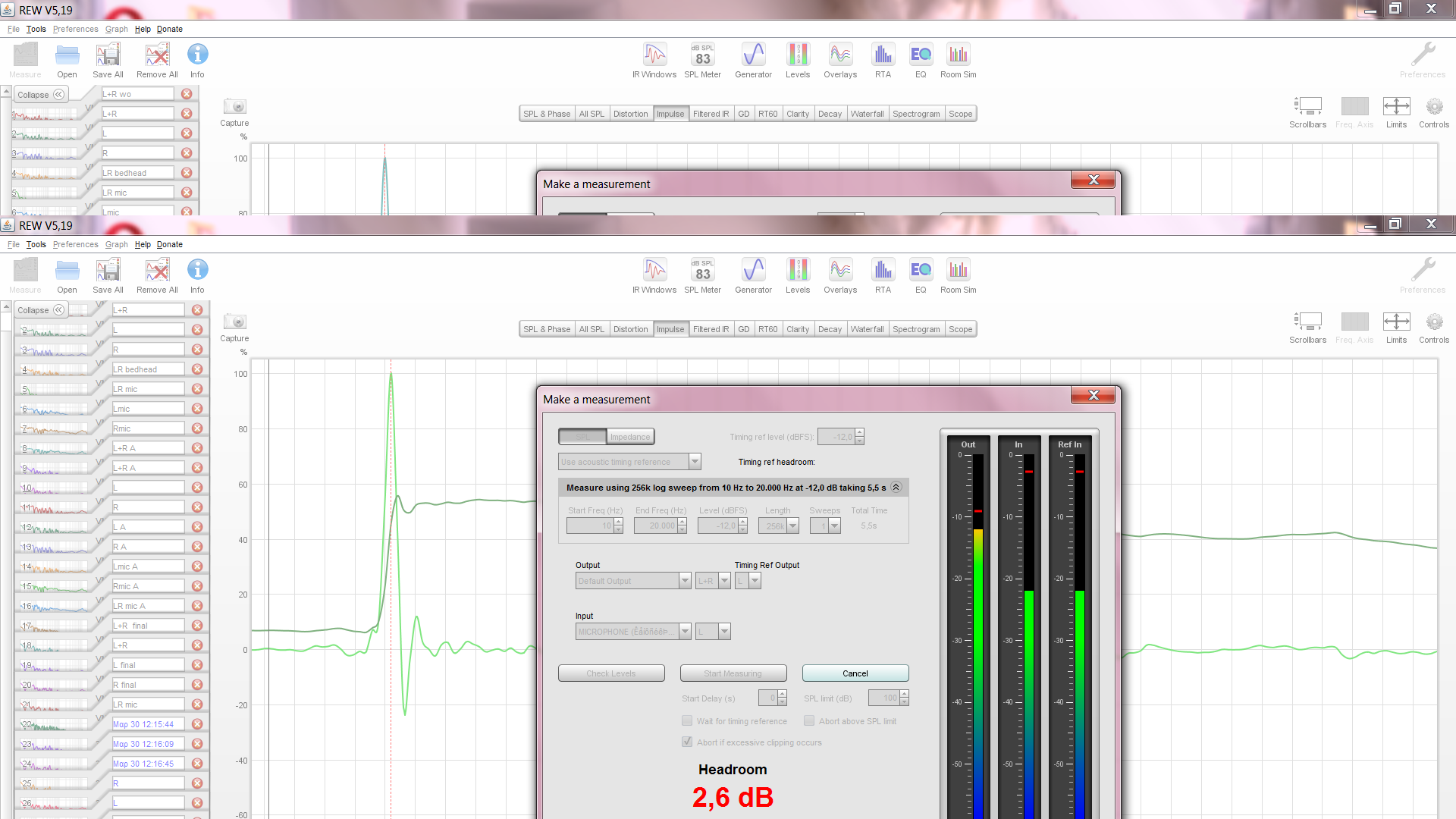Click the Capture camera icon beside the graph

pyautogui.click(x=234, y=322)
